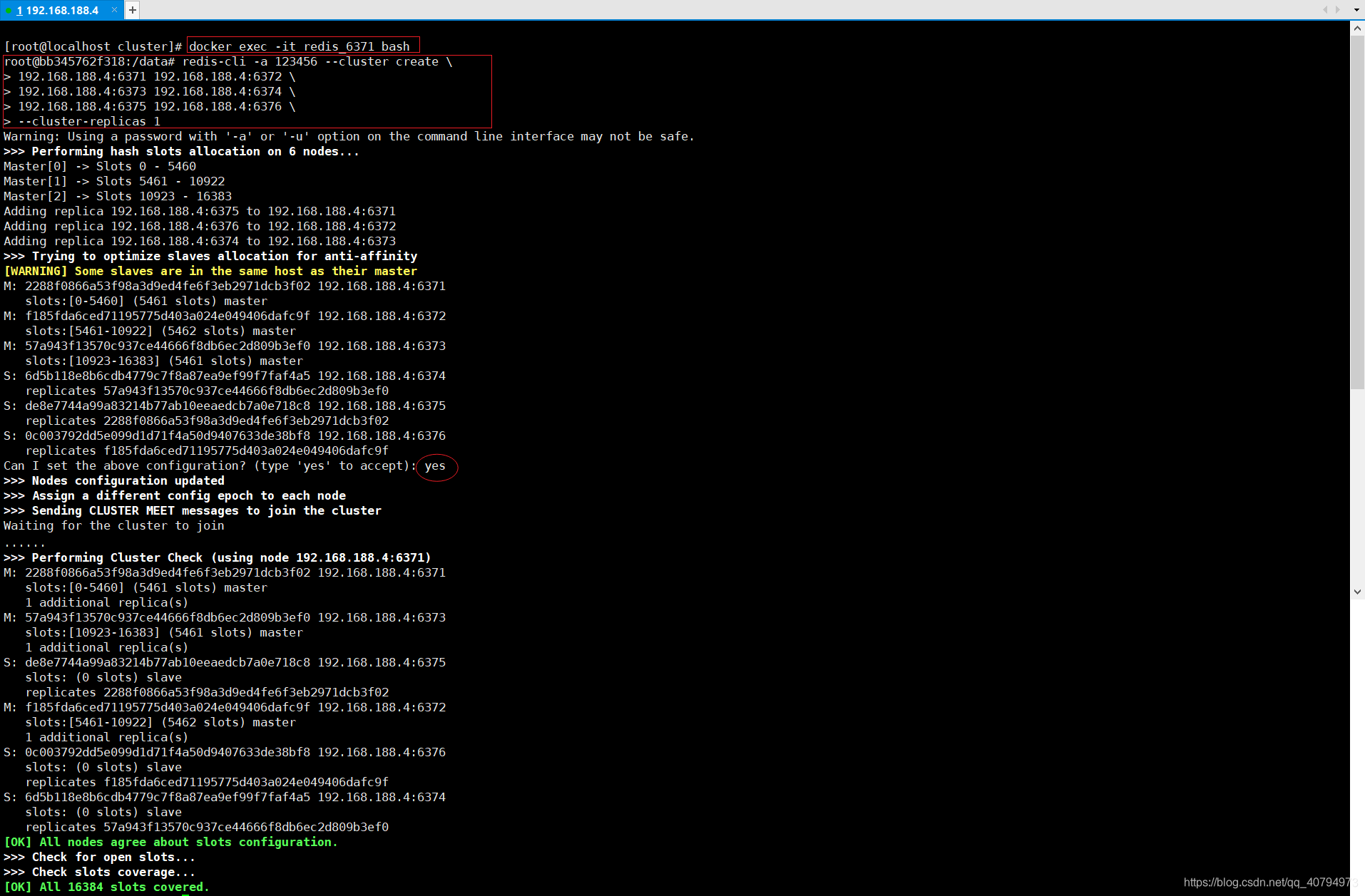Image resolution: width=1365 pixels, height=896 pixels.
Task: Open a new terminal tab with plus button
Action: [x=132, y=10]
